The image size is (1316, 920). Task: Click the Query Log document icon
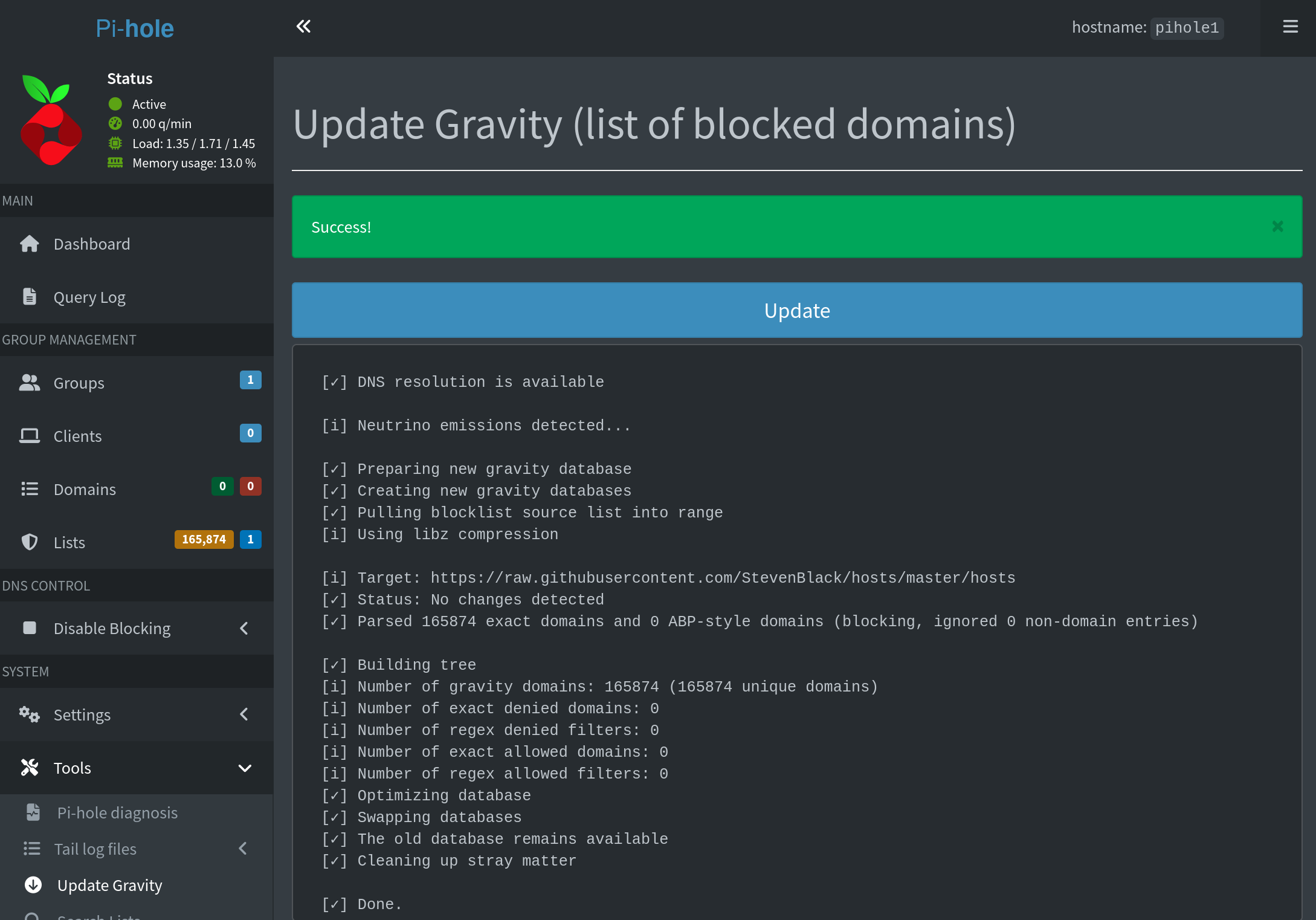(x=29, y=297)
